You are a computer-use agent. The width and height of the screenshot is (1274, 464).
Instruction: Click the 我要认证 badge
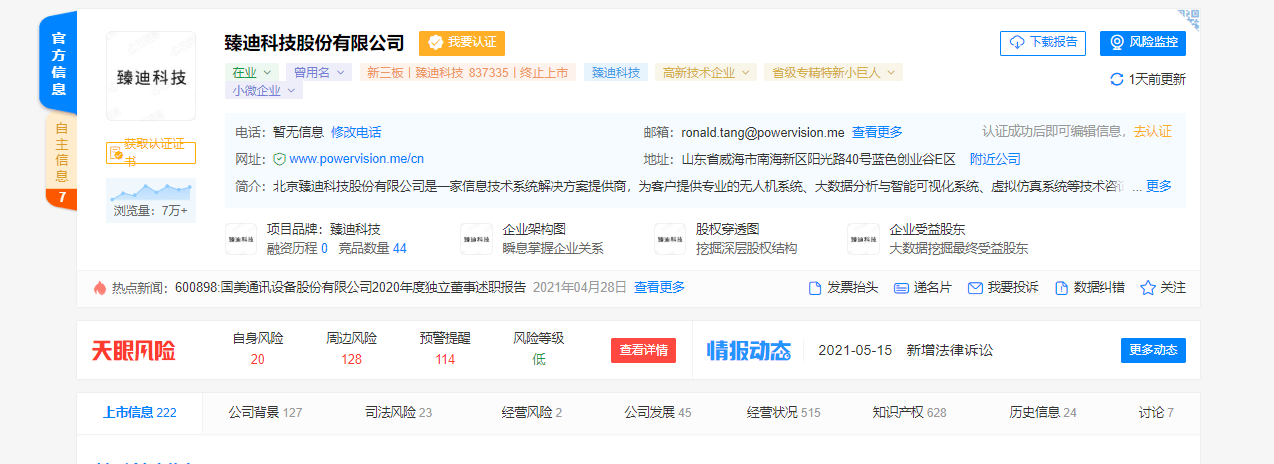click(x=462, y=42)
